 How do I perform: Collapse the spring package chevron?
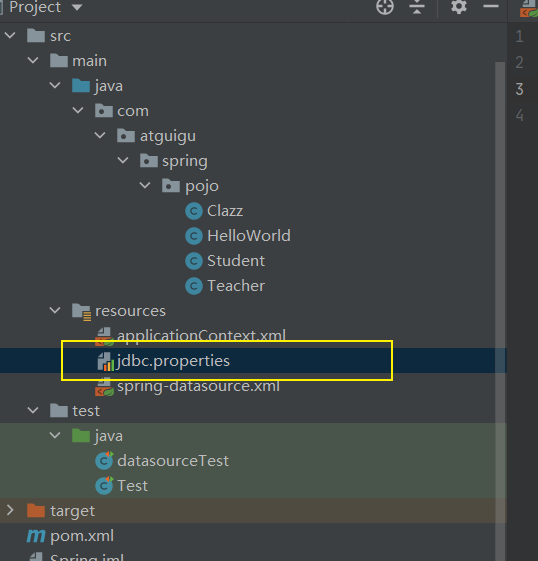click(x=123, y=161)
